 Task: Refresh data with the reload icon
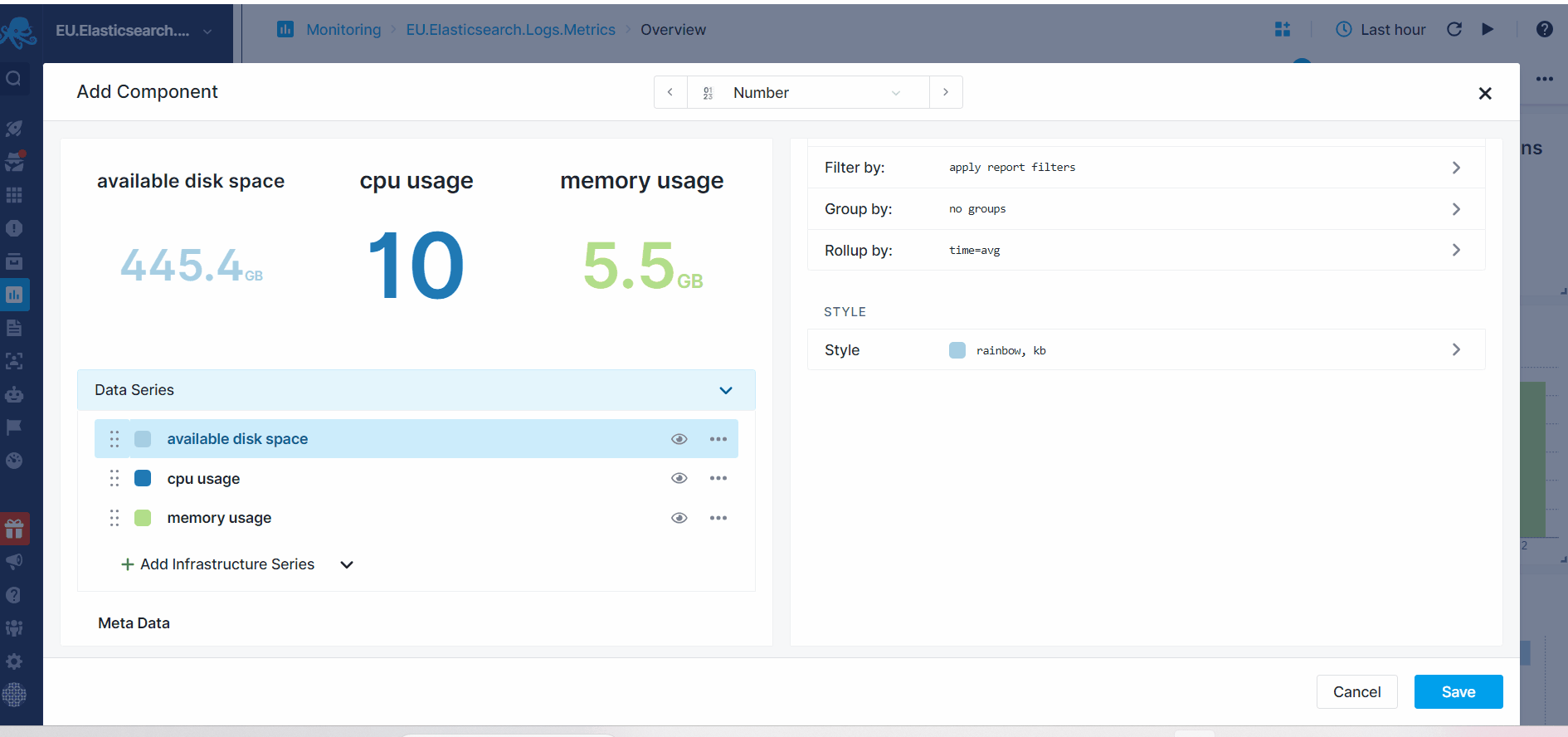tap(1454, 30)
